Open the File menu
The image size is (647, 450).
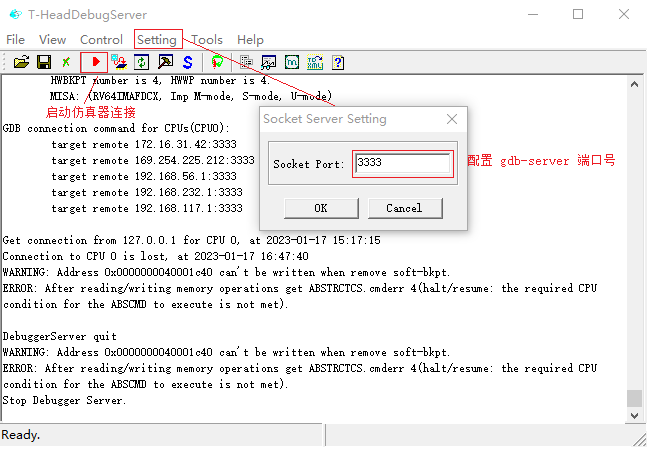click(x=16, y=40)
